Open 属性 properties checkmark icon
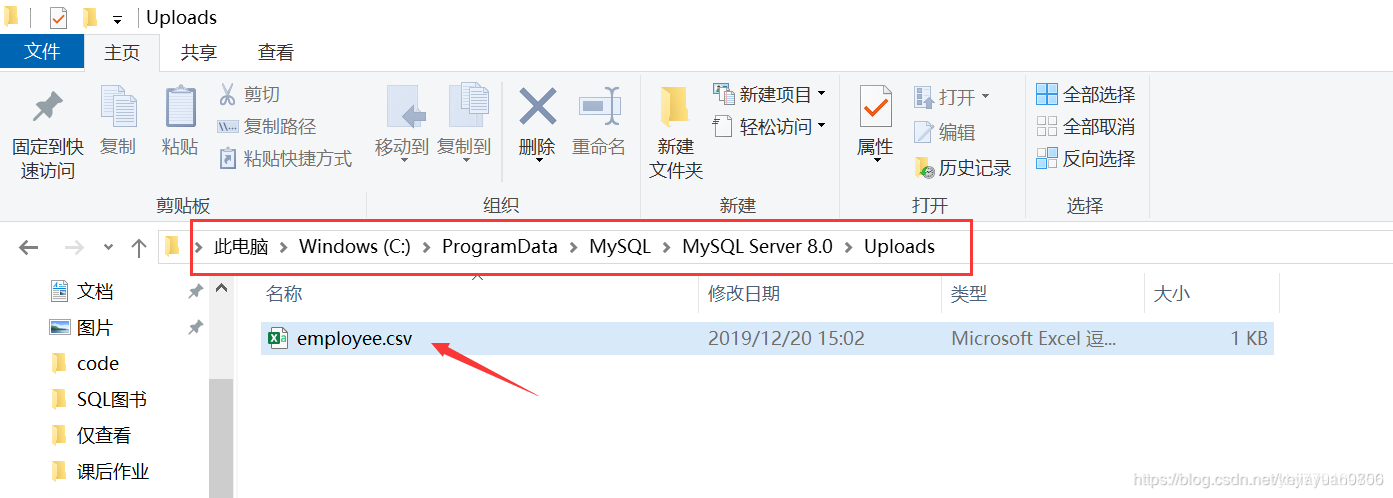Screen dimensions: 1393x498 tap(875, 107)
